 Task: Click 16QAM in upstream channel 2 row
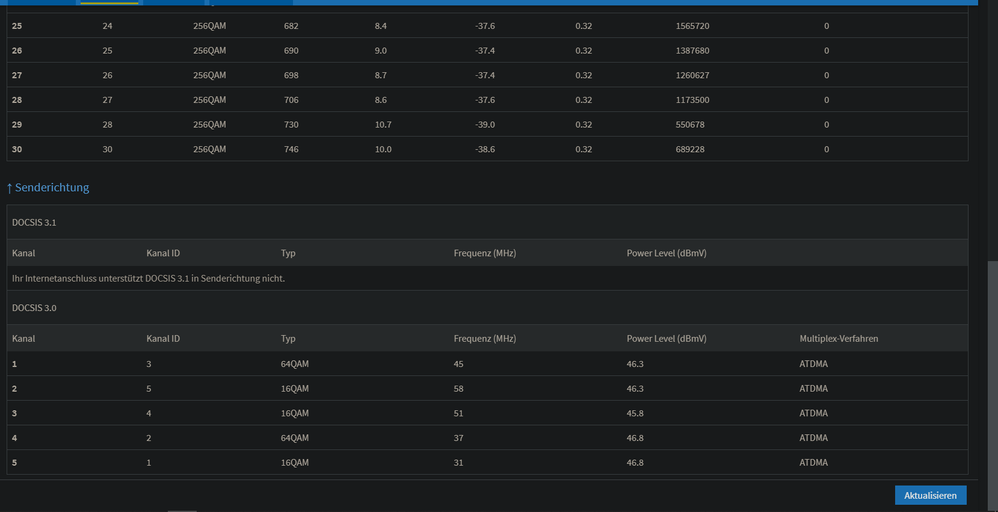295,388
